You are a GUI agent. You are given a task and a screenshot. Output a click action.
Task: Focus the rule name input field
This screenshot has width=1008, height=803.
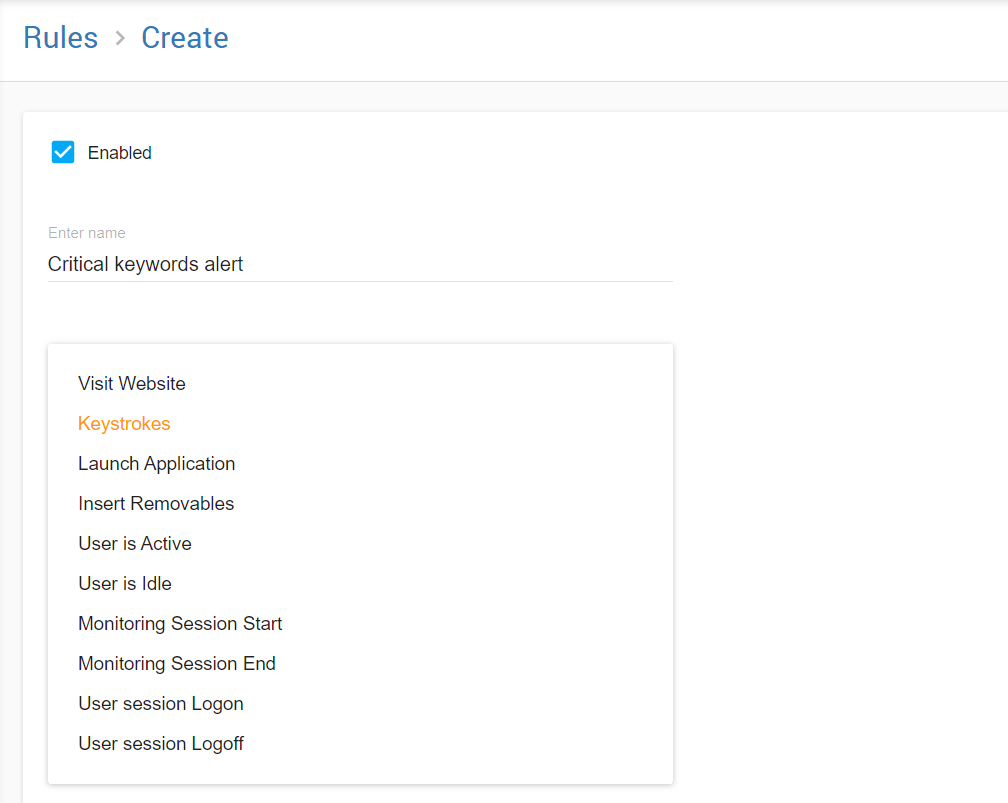360,265
